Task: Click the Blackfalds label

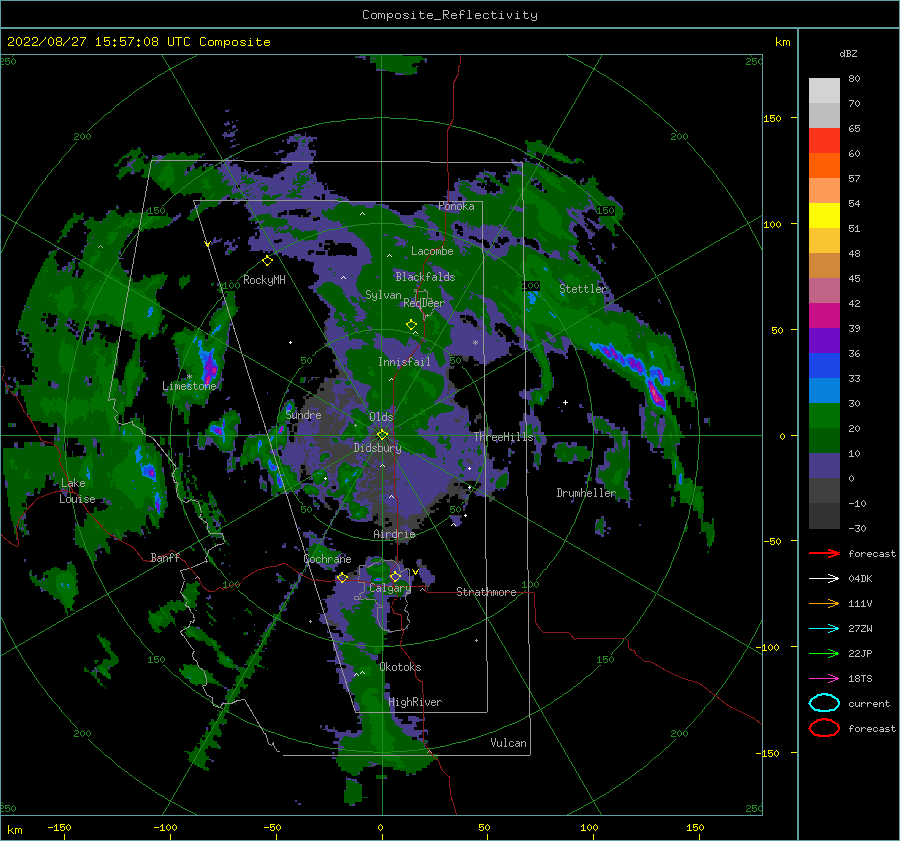Action: pos(425,277)
